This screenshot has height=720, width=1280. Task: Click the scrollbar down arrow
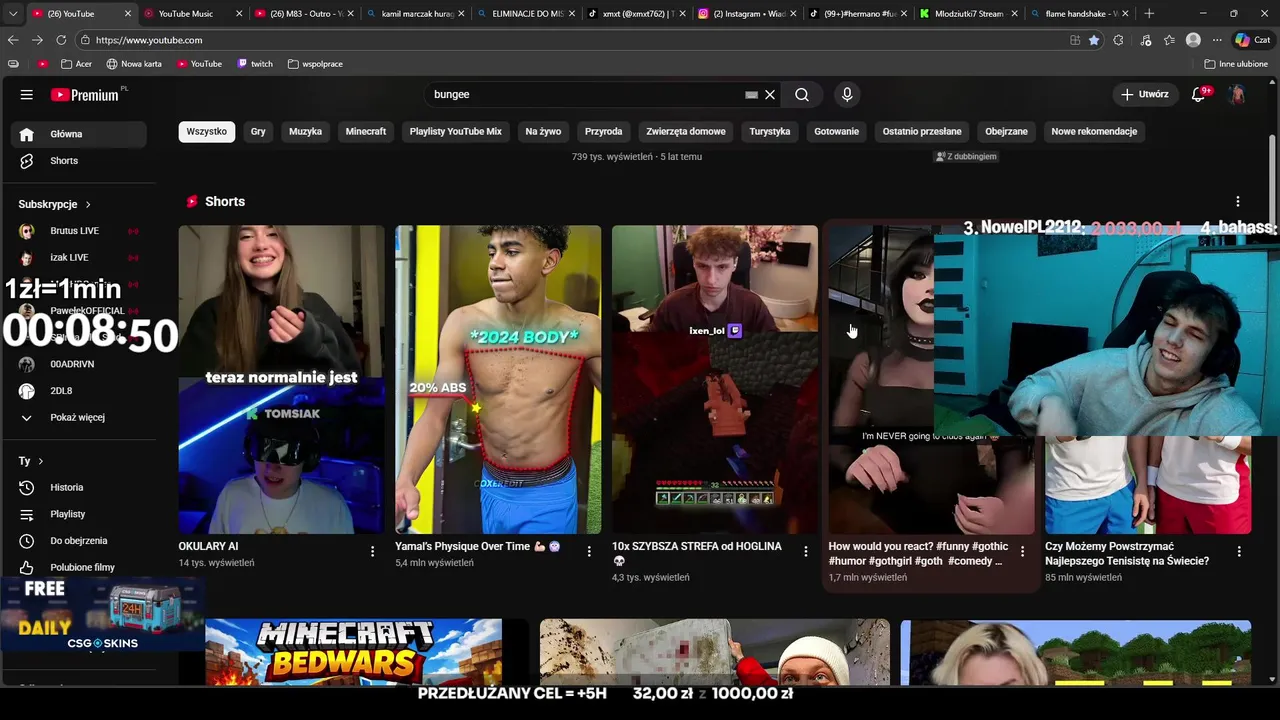point(1272,680)
